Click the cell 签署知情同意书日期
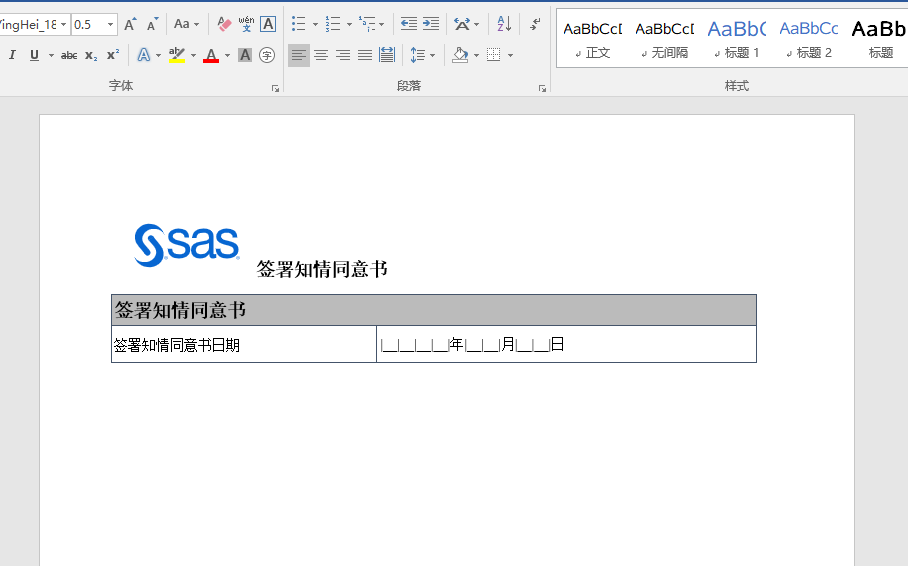The image size is (908, 566). (244, 344)
